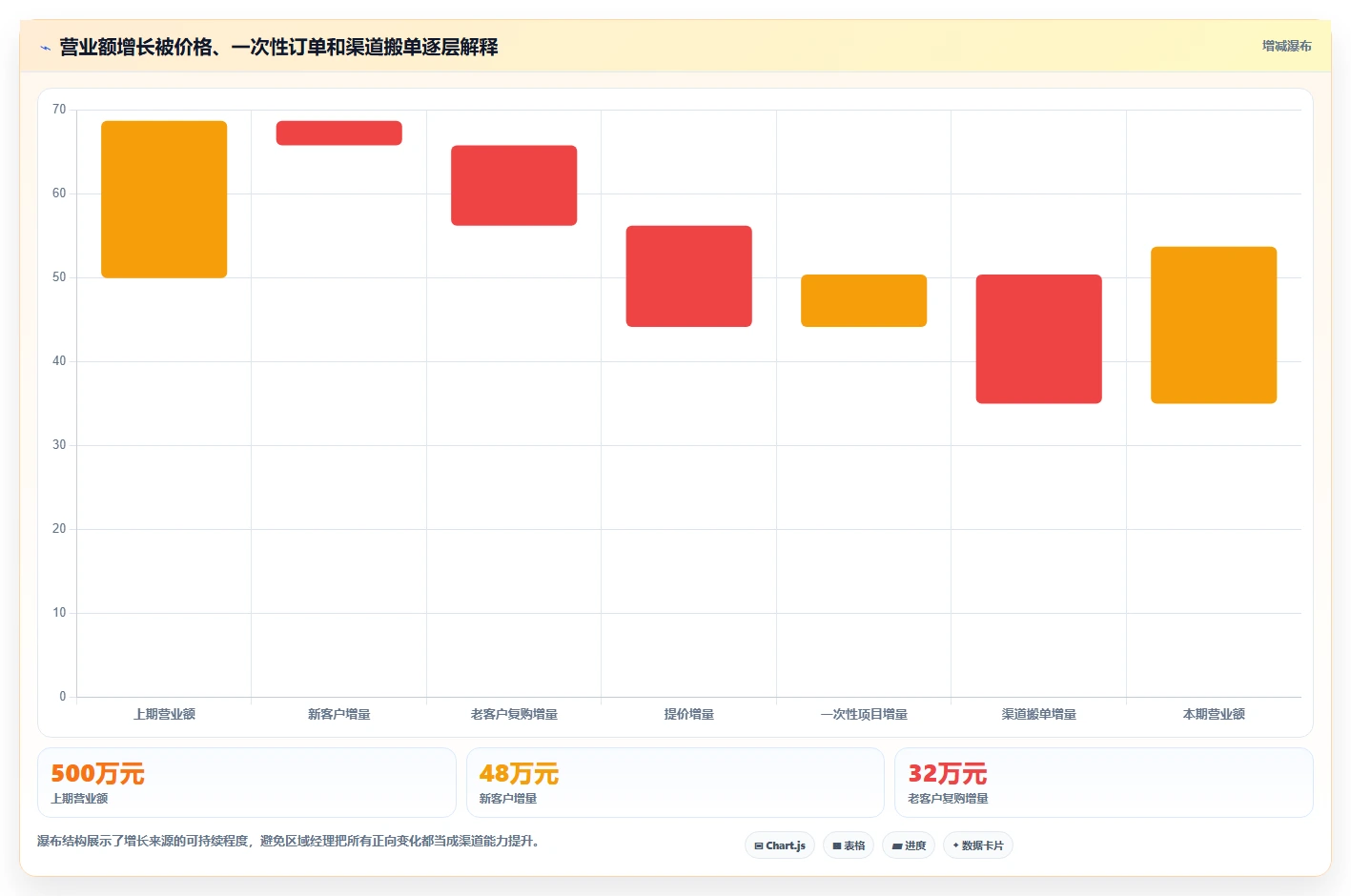Select the red 新客户增量 bar

[x=339, y=133]
